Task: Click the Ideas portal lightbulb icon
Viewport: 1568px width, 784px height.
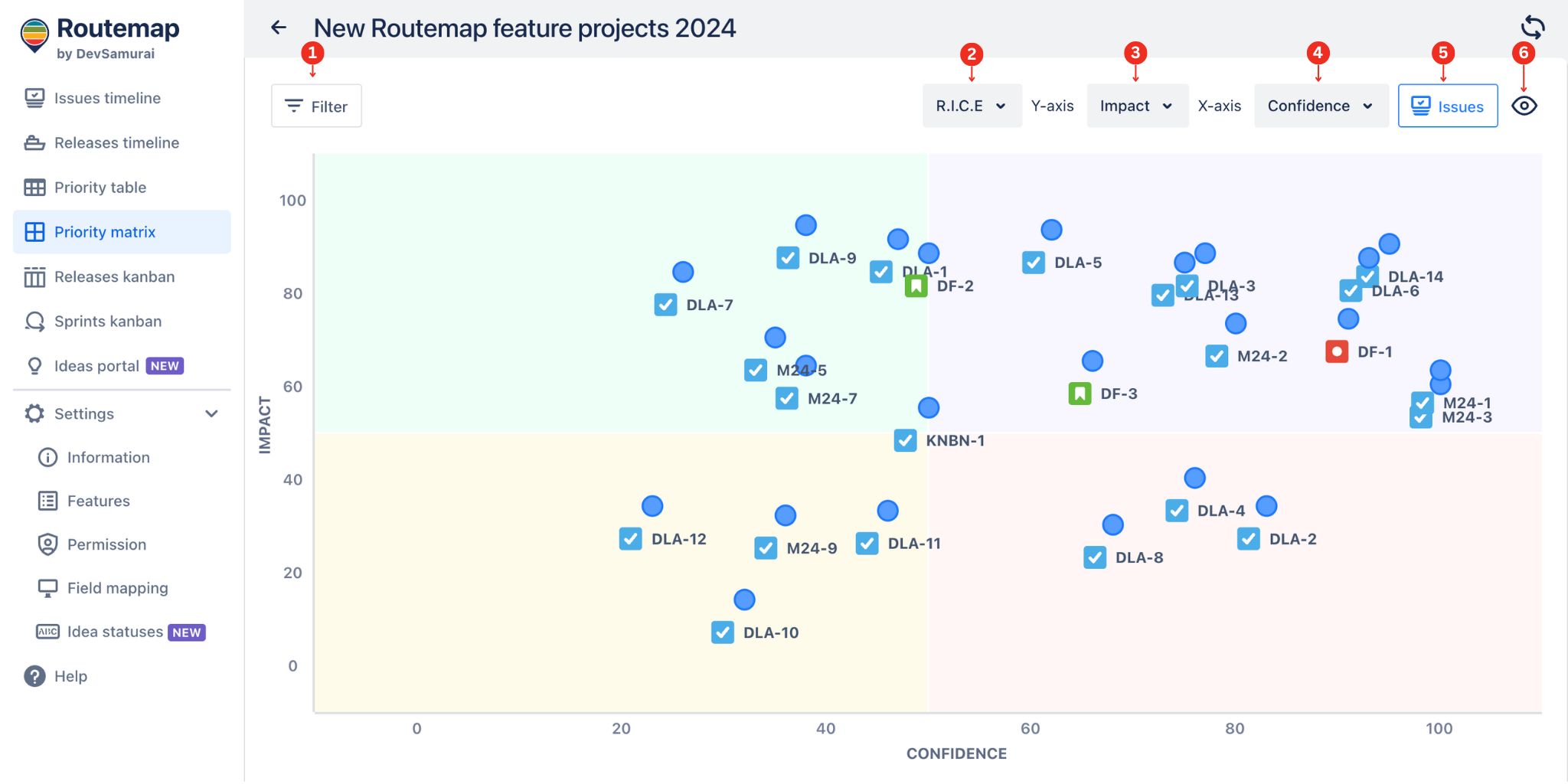Action: pyautogui.click(x=35, y=365)
